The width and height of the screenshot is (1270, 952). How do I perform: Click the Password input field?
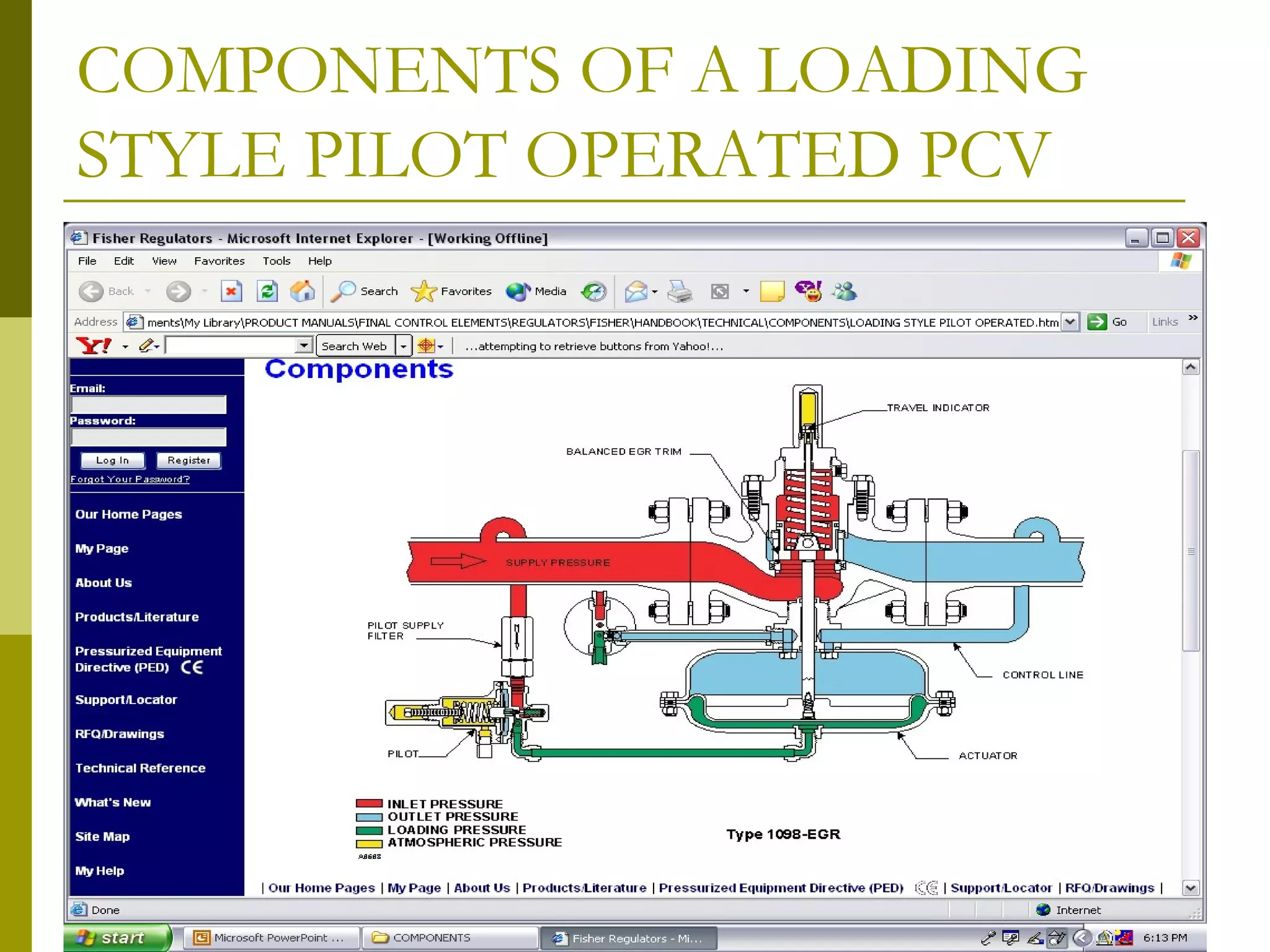coord(148,436)
